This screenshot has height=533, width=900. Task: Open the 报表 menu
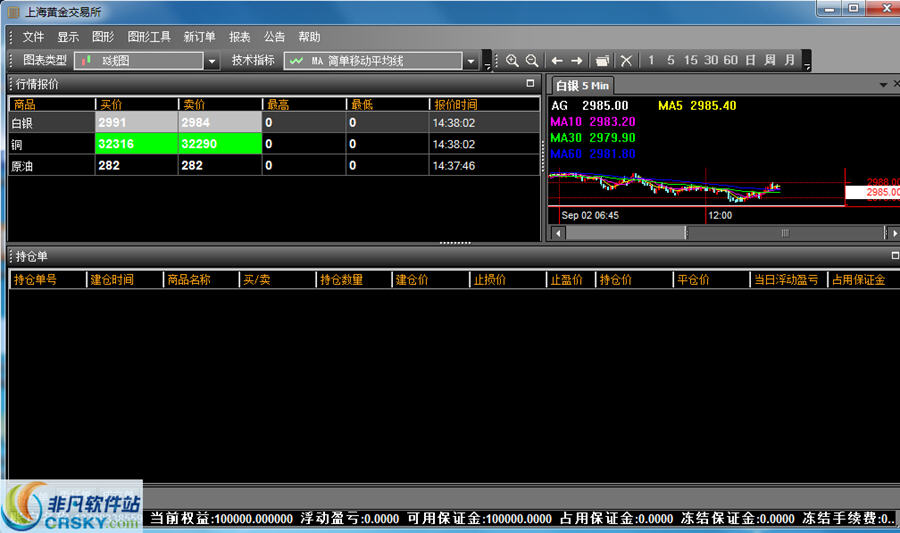(239, 37)
